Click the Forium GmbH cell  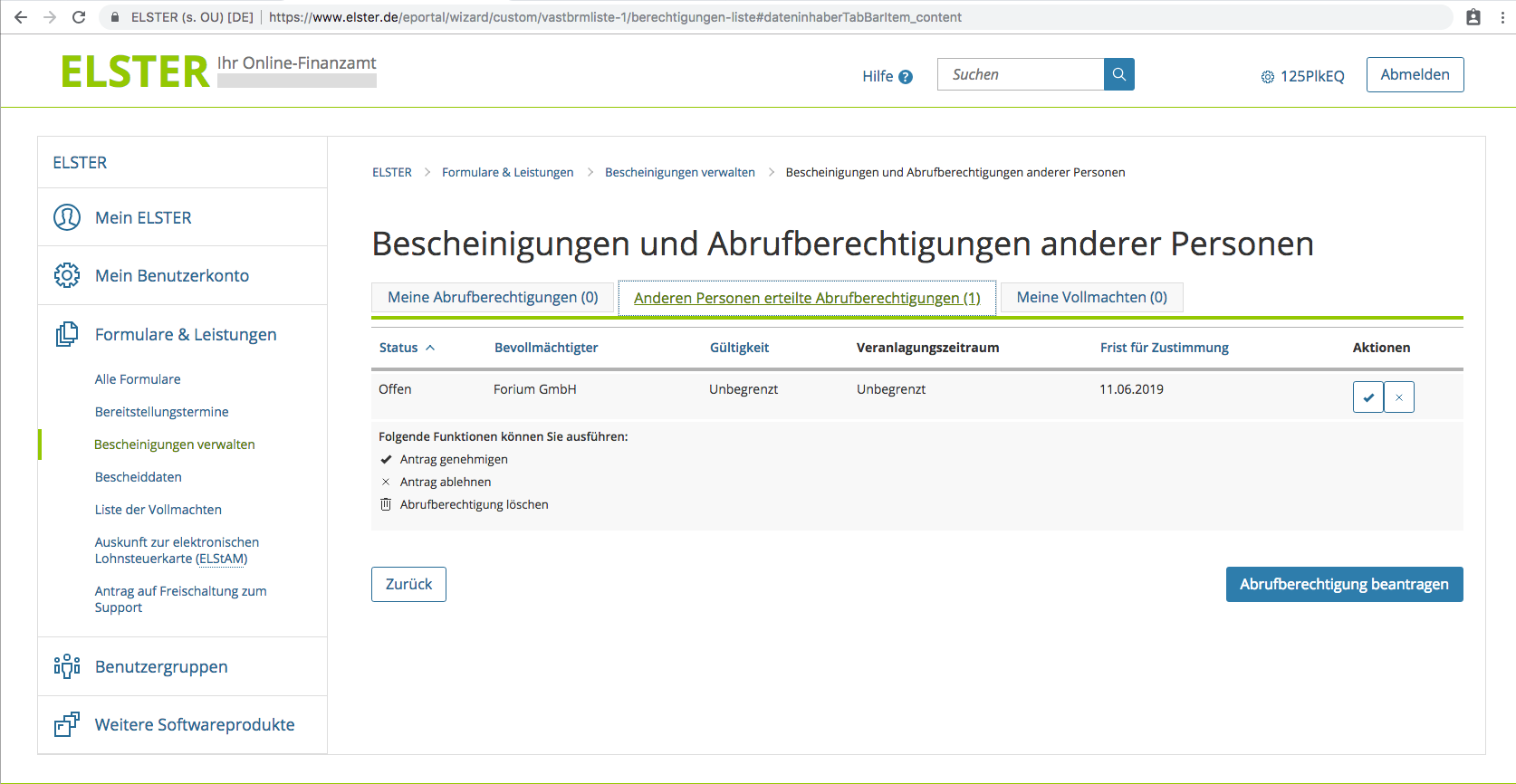[534, 389]
